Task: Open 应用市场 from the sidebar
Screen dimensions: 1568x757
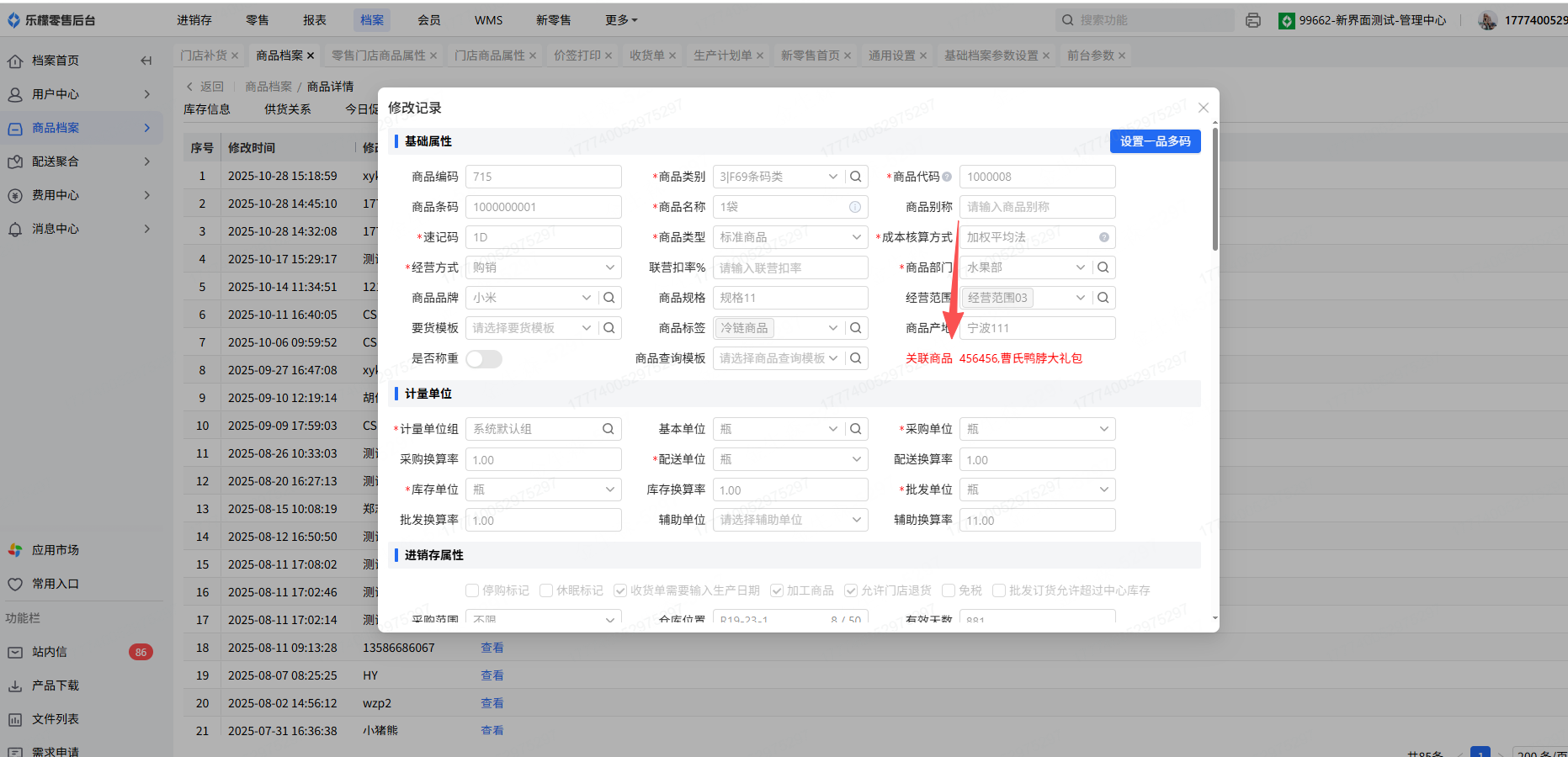Action: 56,550
